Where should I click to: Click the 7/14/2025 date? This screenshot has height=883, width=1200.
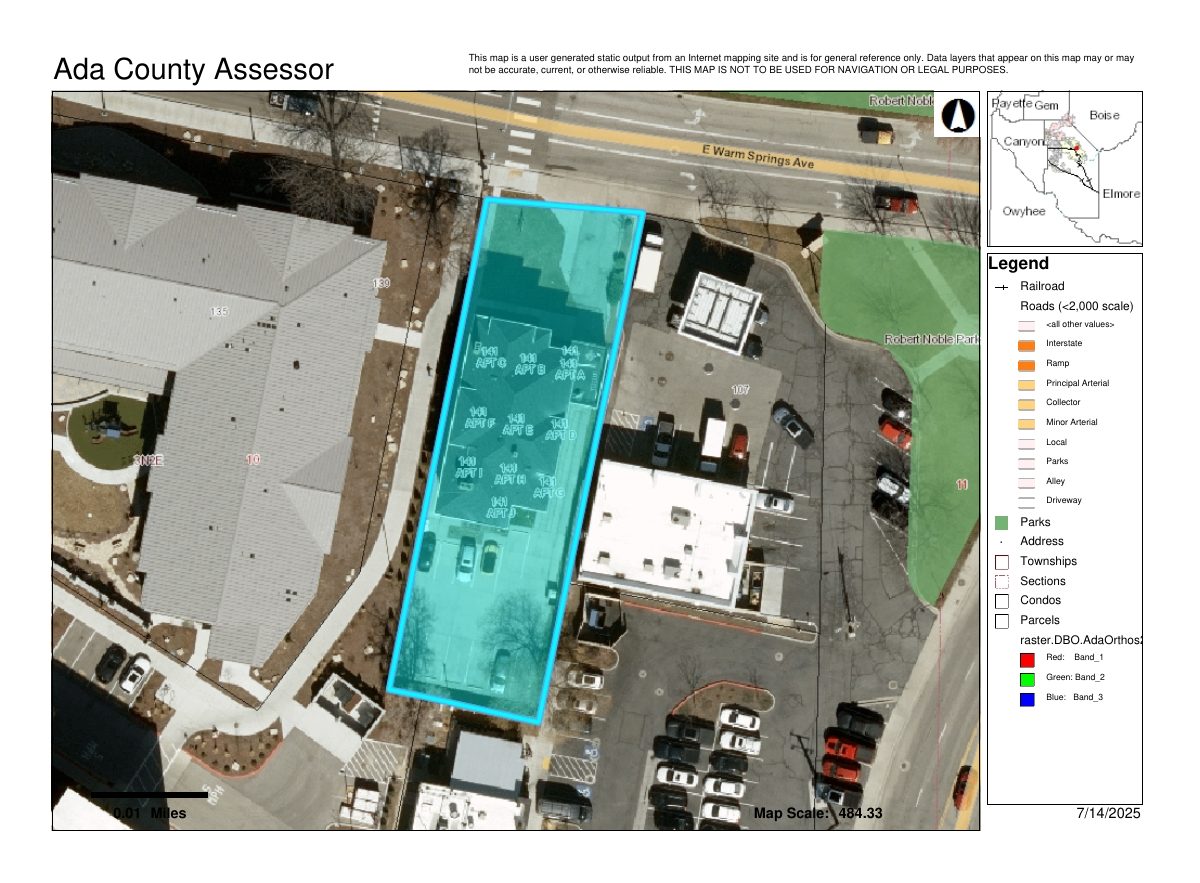point(1109,814)
